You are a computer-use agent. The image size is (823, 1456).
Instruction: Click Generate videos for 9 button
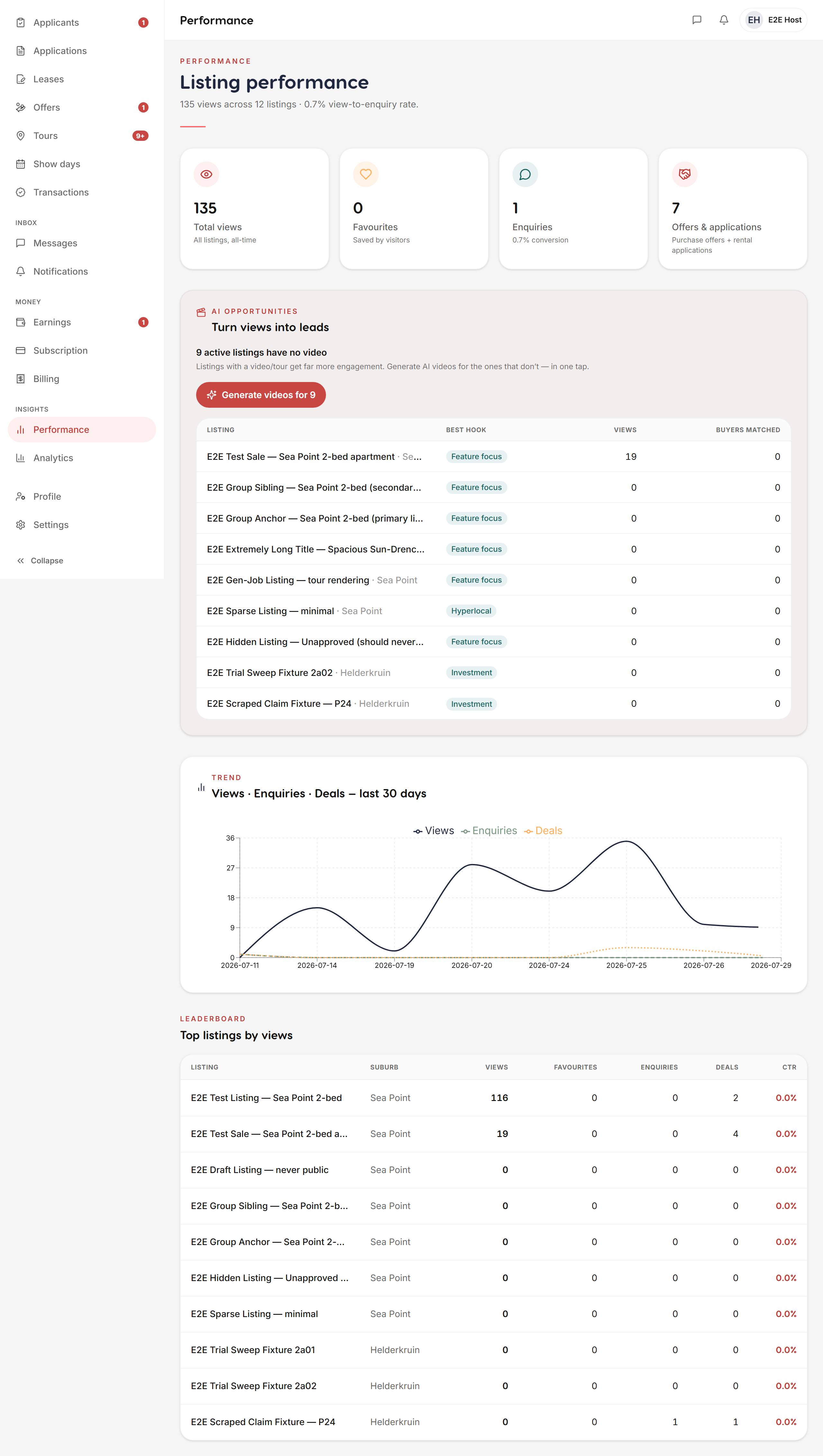[261, 395]
